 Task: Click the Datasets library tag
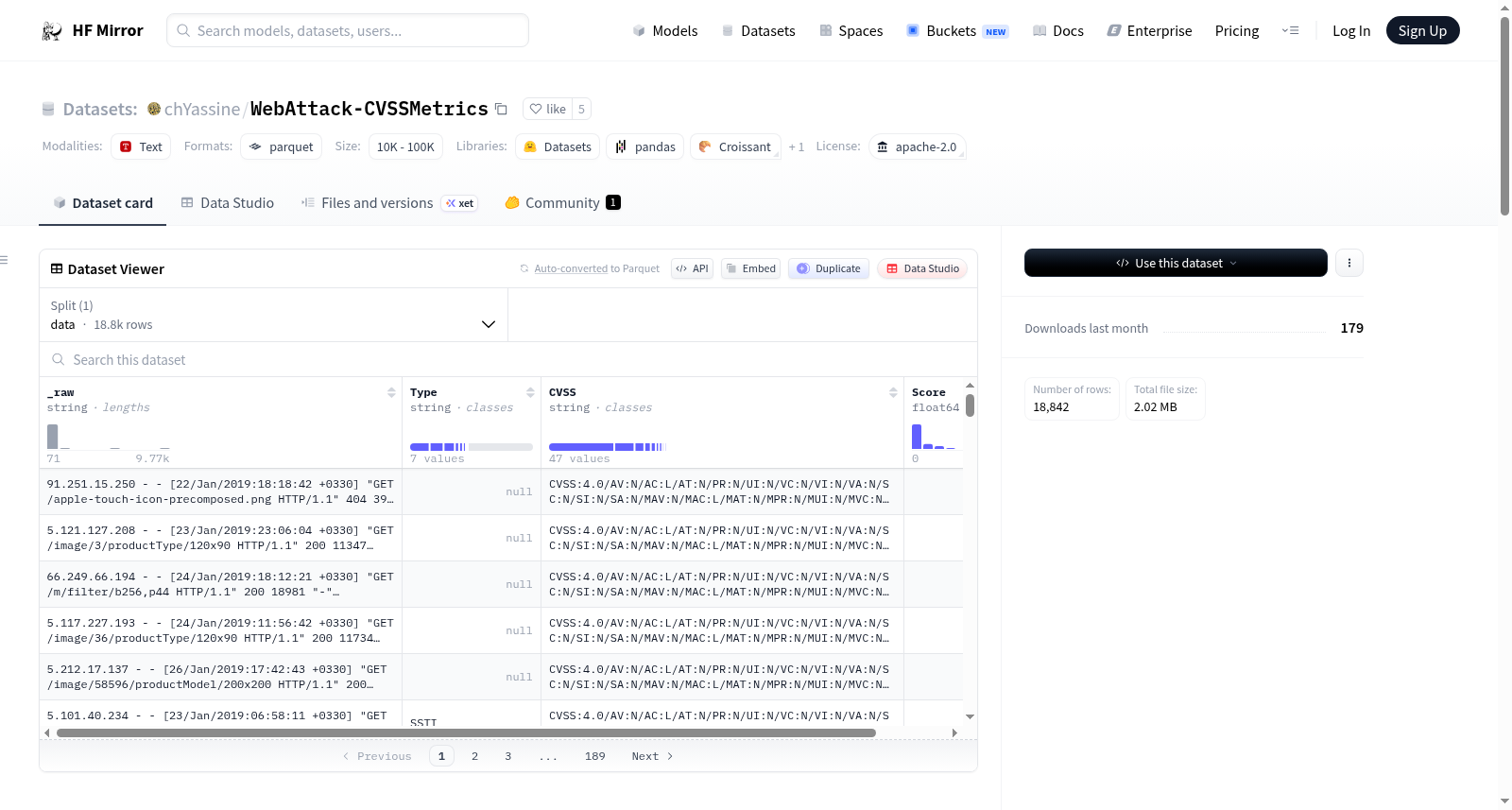(x=558, y=146)
